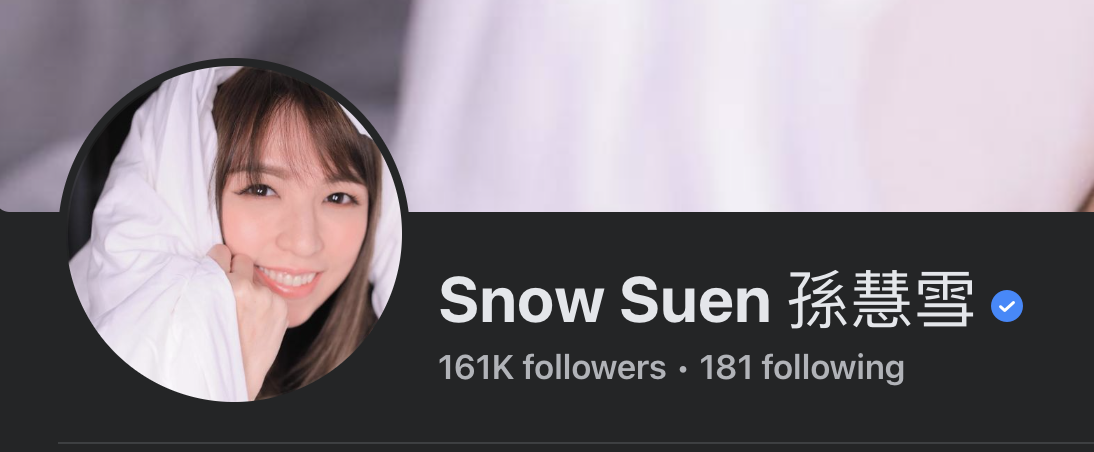This screenshot has width=1094, height=452.
Task: Click the dot separator between followers and following
Action: tap(683, 369)
